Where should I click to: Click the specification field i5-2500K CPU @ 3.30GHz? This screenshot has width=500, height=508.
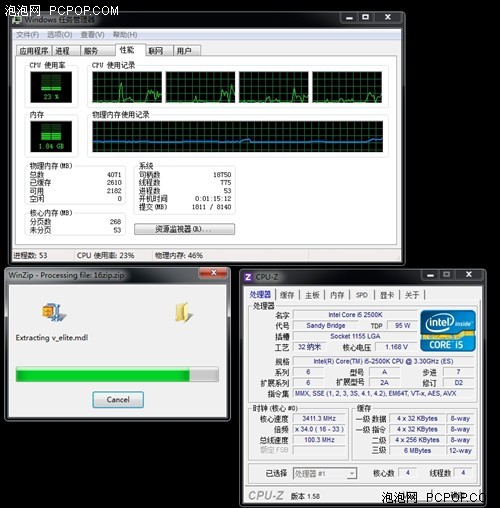pos(383,362)
